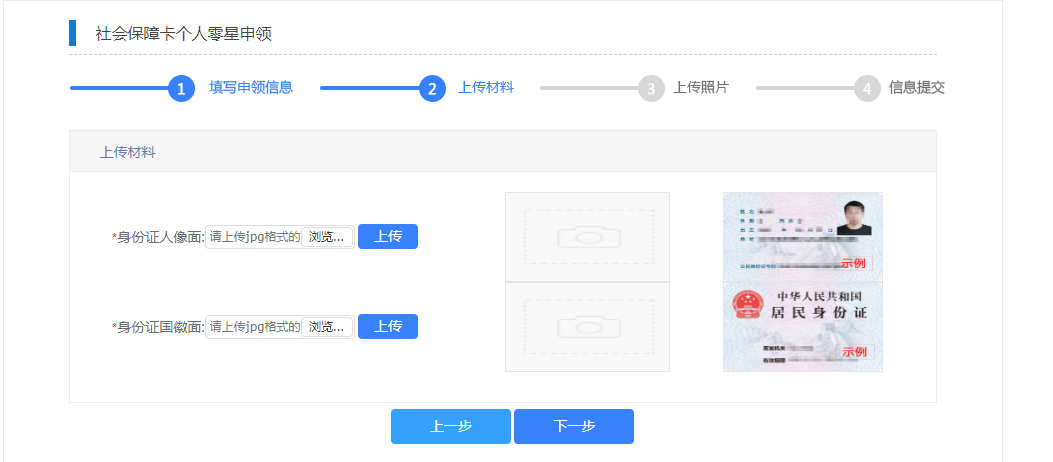Click 浏览 for 身份证人像面
The height and width of the screenshot is (462, 1053).
(327, 237)
